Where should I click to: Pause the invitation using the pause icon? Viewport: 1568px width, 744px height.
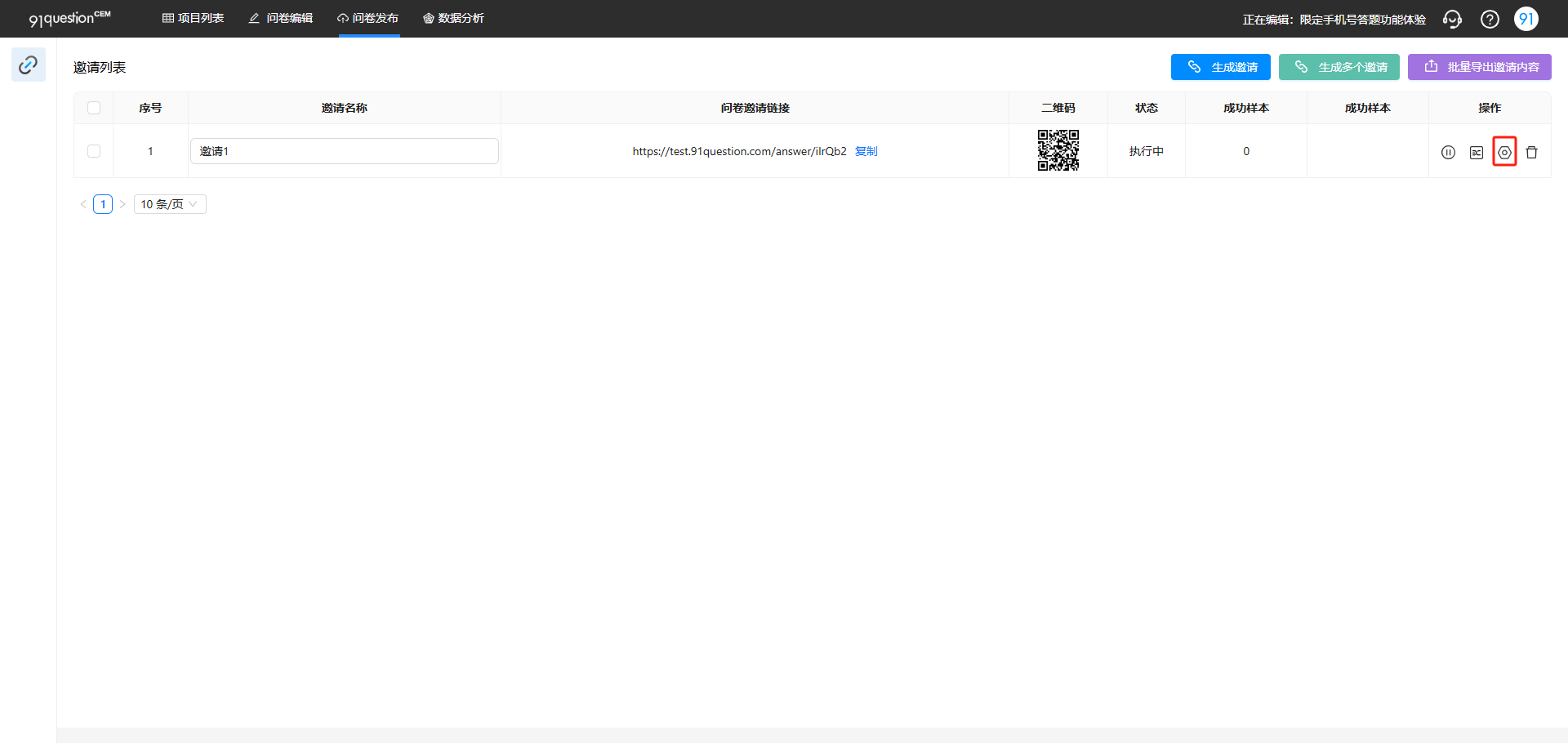[x=1448, y=152]
